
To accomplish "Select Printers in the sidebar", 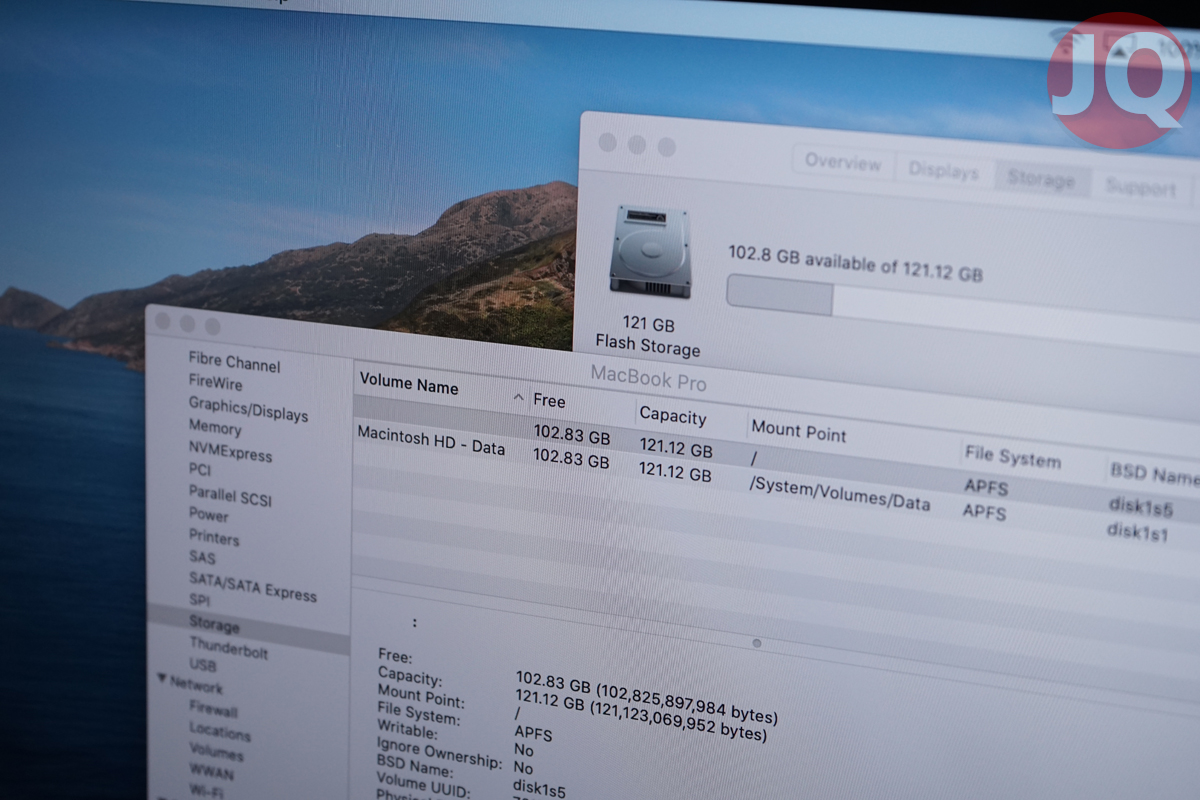I will (214, 537).
